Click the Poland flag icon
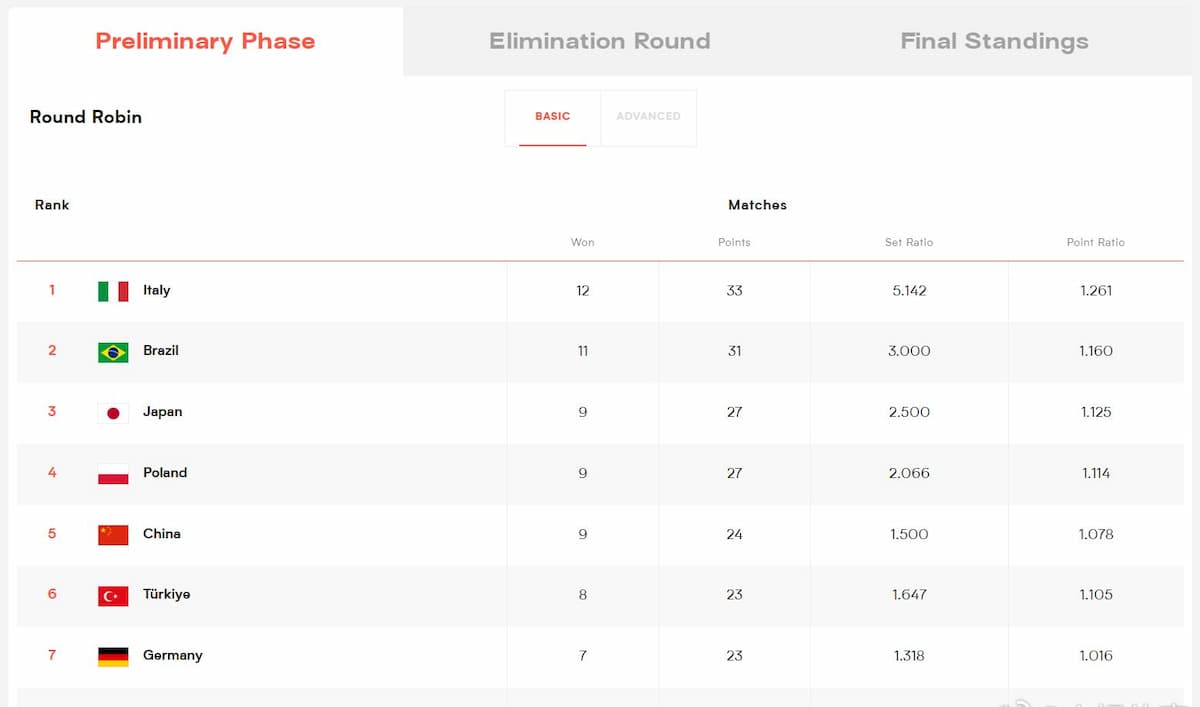Screen dimensions: 1200x707 [x=113, y=474]
